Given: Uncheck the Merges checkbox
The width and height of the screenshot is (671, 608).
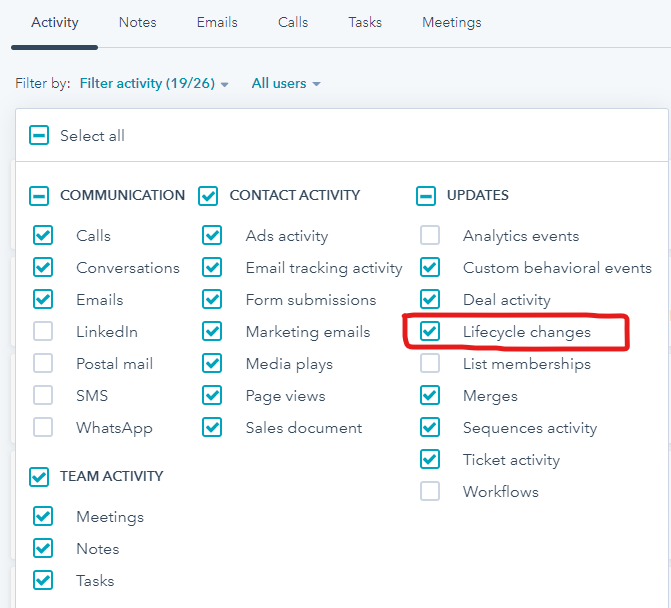Looking at the screenshot, I should point(430,395).
